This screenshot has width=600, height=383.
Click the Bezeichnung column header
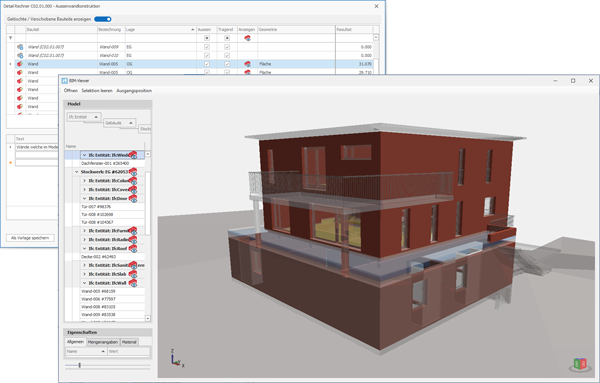pyautogui.click(x=111, y=29)
